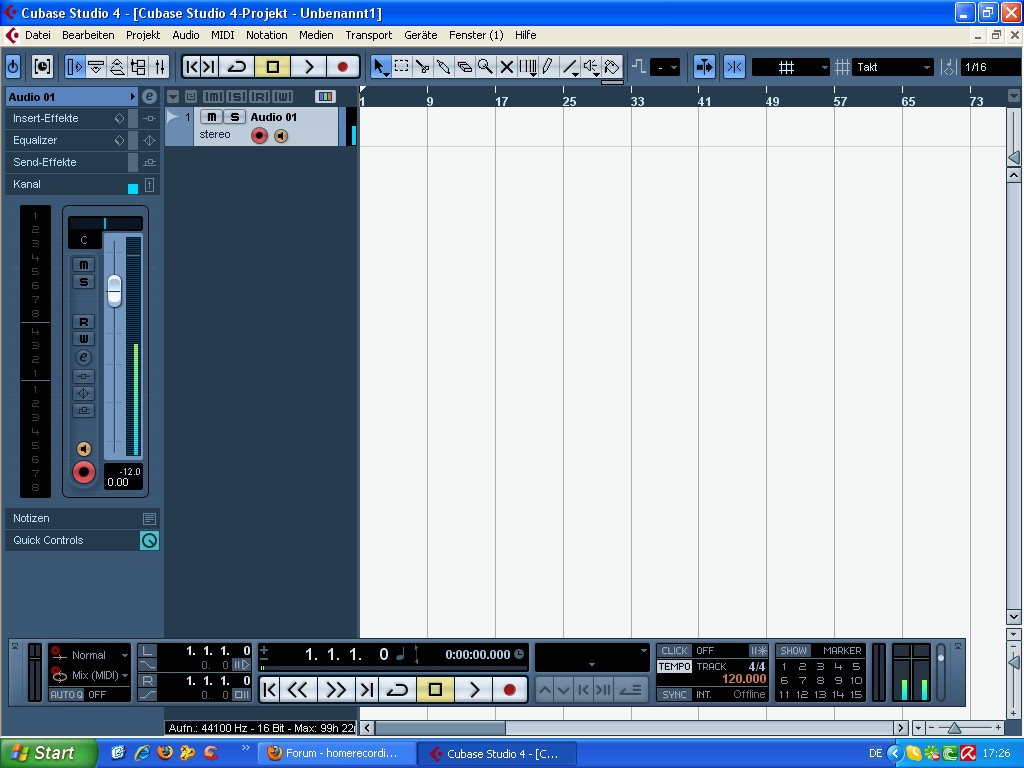Toggle Cycle loop in transport panel
Viewport: 1024px width, 768px height.
tap(398, 690)
